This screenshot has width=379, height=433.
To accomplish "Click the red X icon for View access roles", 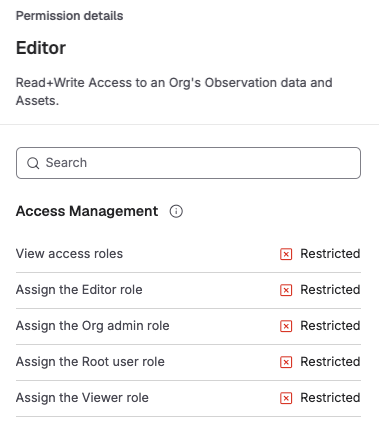I will 286,254.
